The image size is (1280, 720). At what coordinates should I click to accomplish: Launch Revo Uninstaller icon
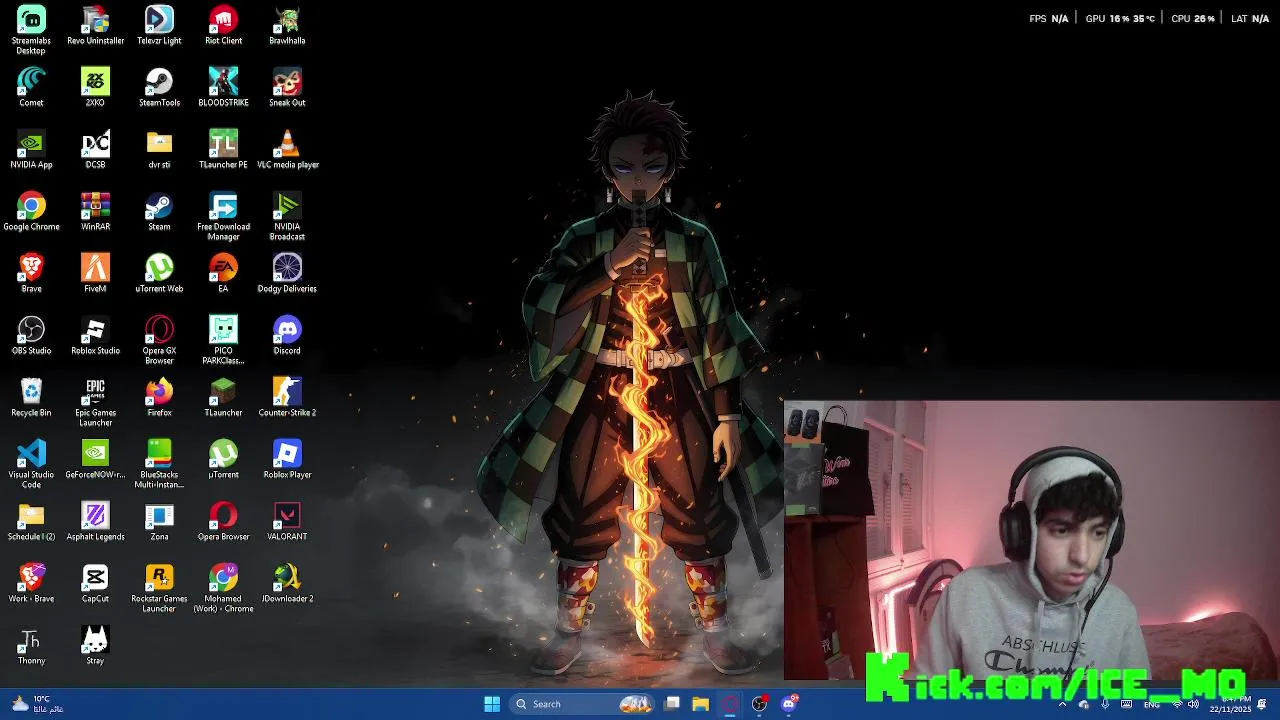[95, 26]
